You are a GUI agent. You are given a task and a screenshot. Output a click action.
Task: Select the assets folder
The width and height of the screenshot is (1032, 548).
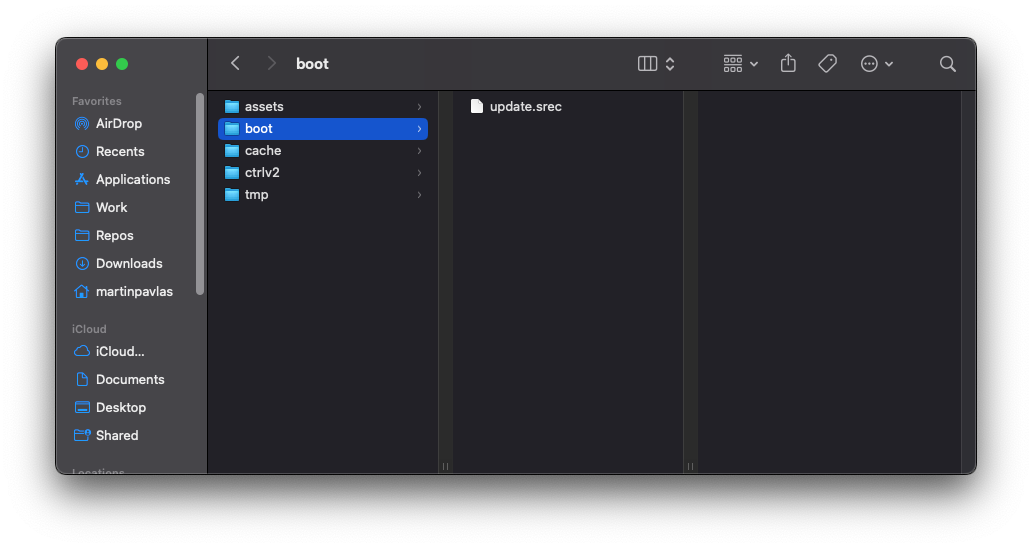point(322,107)
